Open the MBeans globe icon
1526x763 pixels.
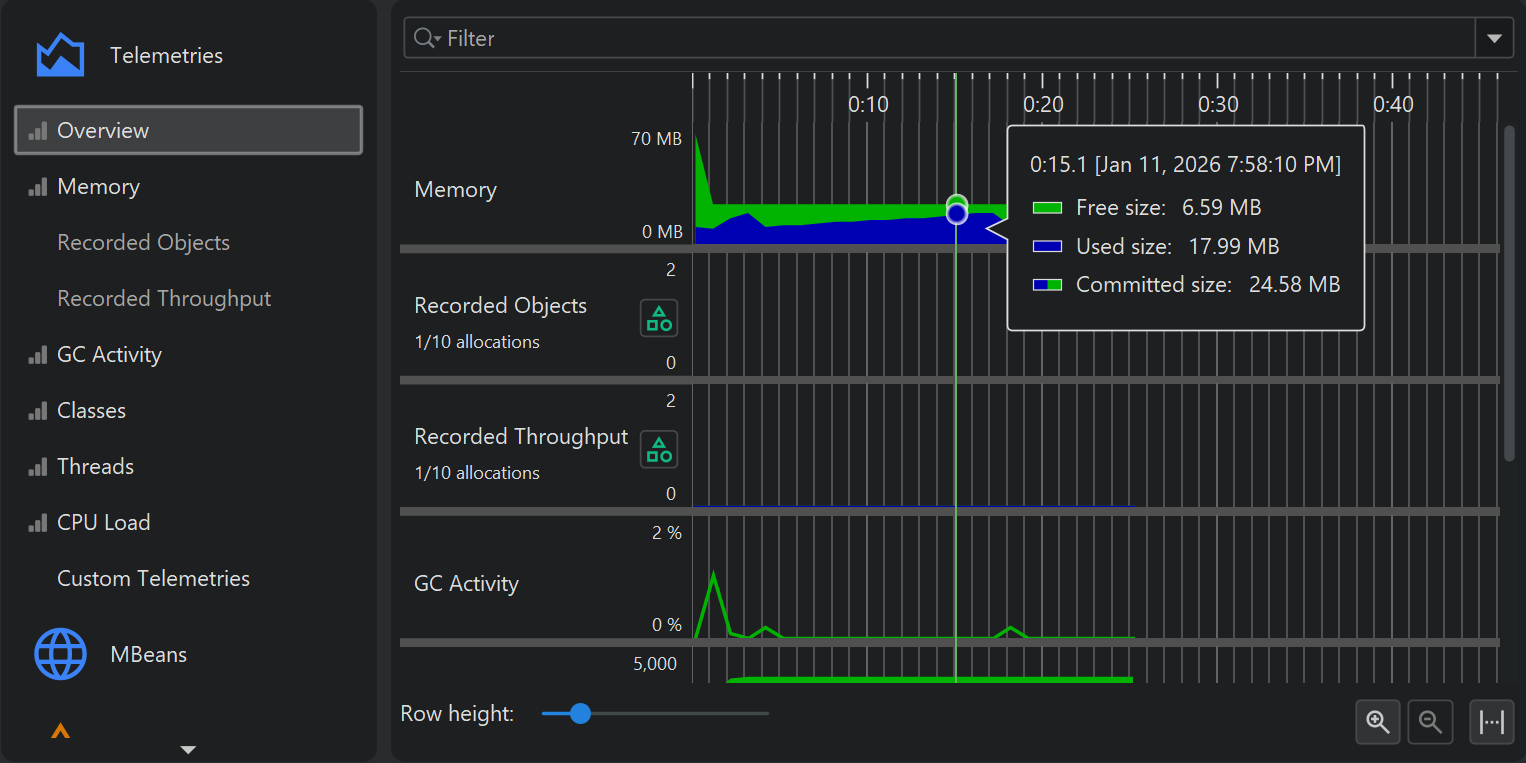tap(60, 654)
